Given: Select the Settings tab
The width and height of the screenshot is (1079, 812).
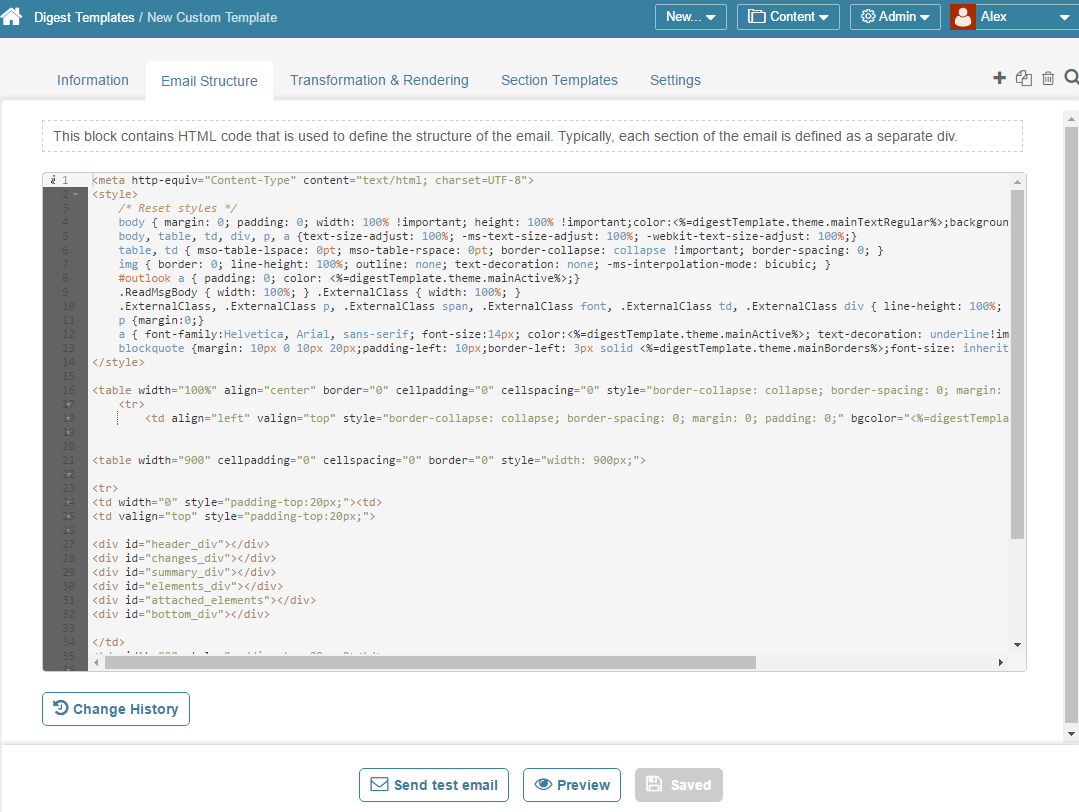Looking at the screenshot, I should [x=675, y=80].
